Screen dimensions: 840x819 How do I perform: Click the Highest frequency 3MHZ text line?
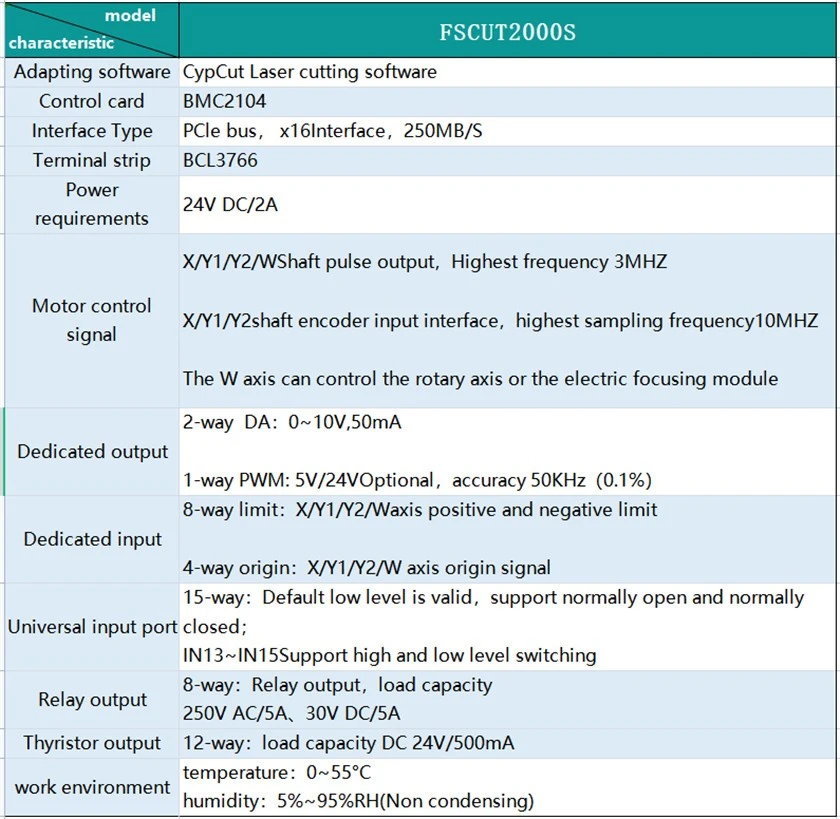click(425, 262)
